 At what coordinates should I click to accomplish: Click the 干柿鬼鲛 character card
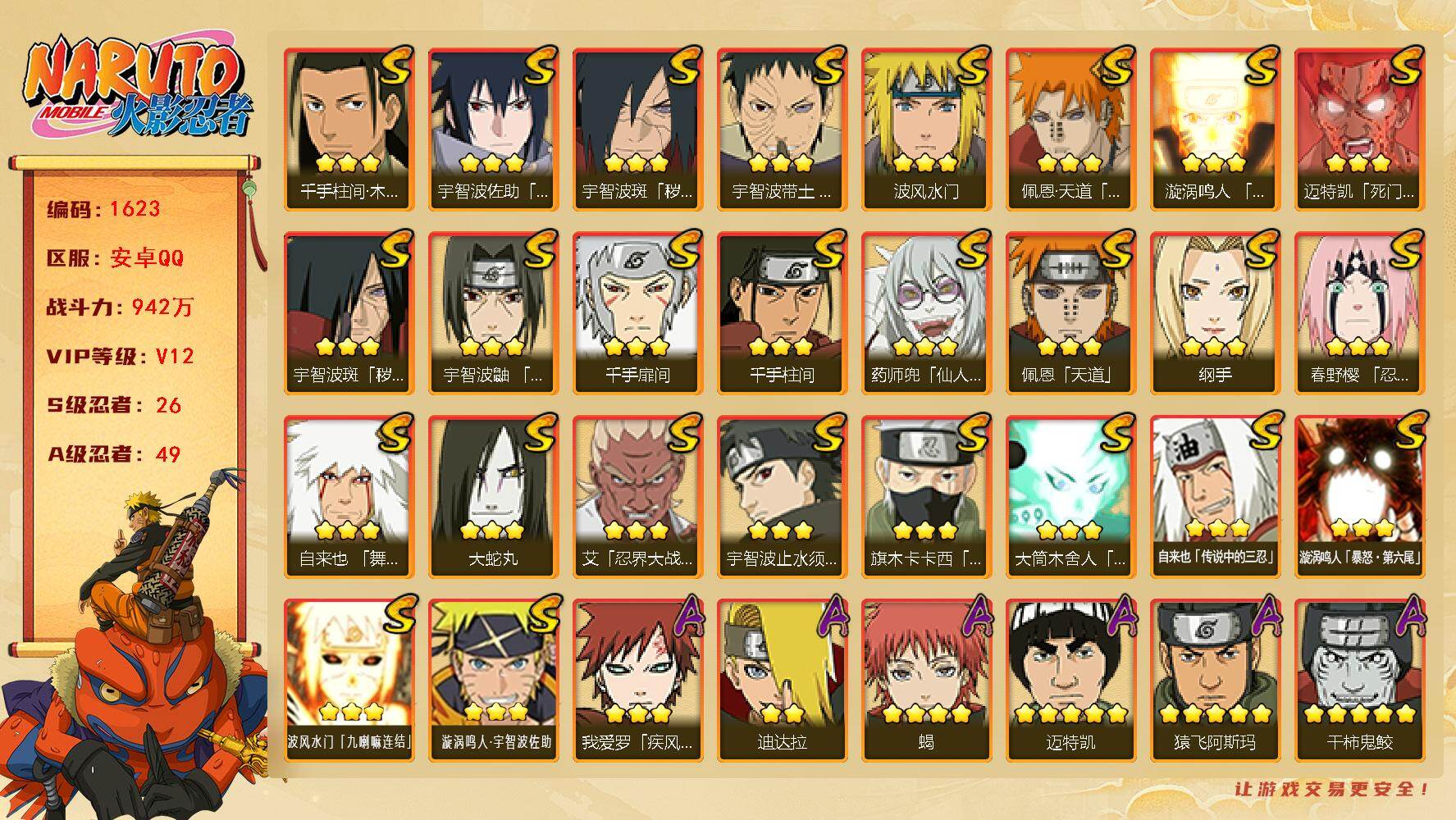tap(1359, 680)
